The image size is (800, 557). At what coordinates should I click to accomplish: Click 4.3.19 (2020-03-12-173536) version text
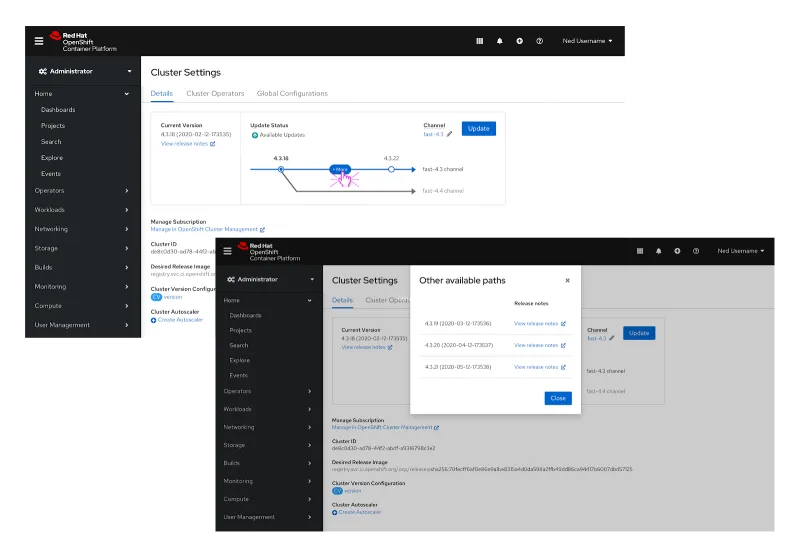[x=458, y=323]
